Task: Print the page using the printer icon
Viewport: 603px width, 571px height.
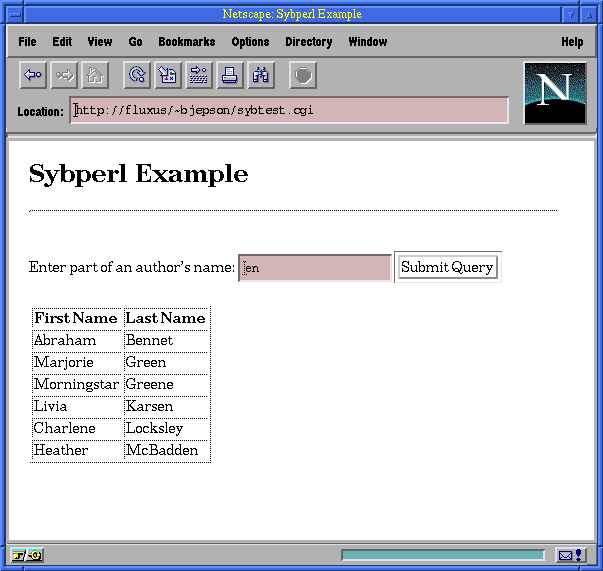Action: pos(230,75)
